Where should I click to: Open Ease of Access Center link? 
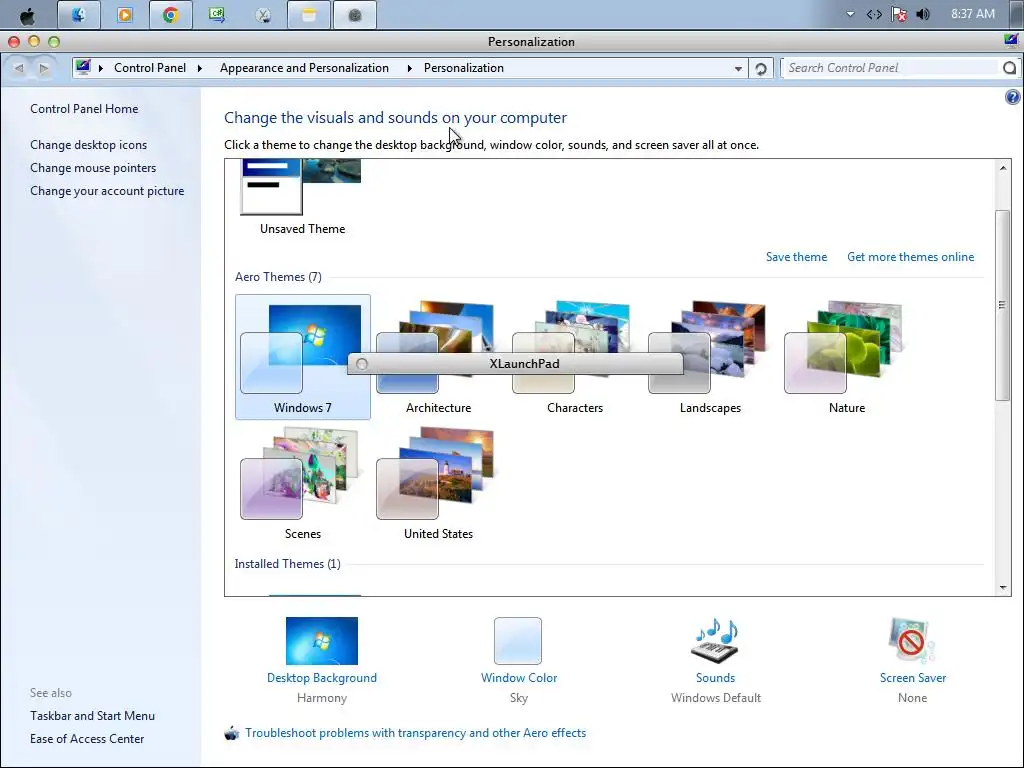pos(87,739)
